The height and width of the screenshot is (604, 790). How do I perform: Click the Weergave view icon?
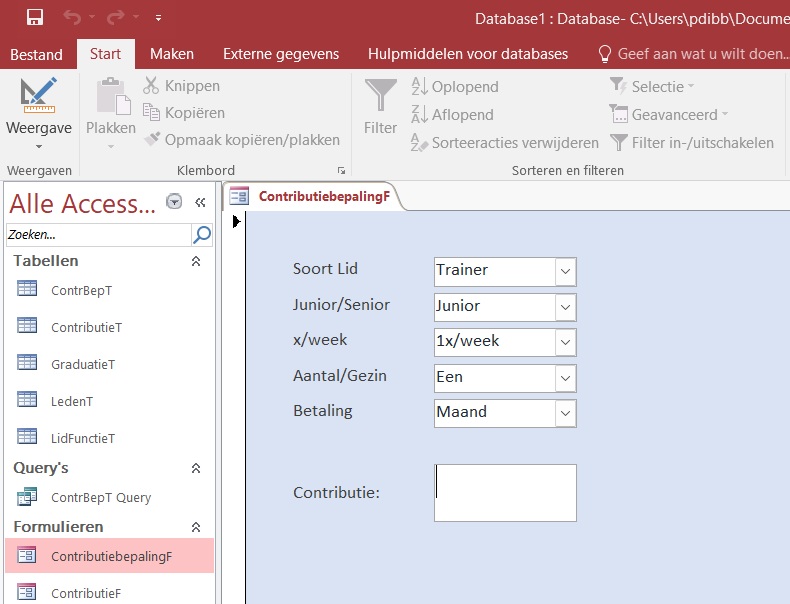point(38,95)
